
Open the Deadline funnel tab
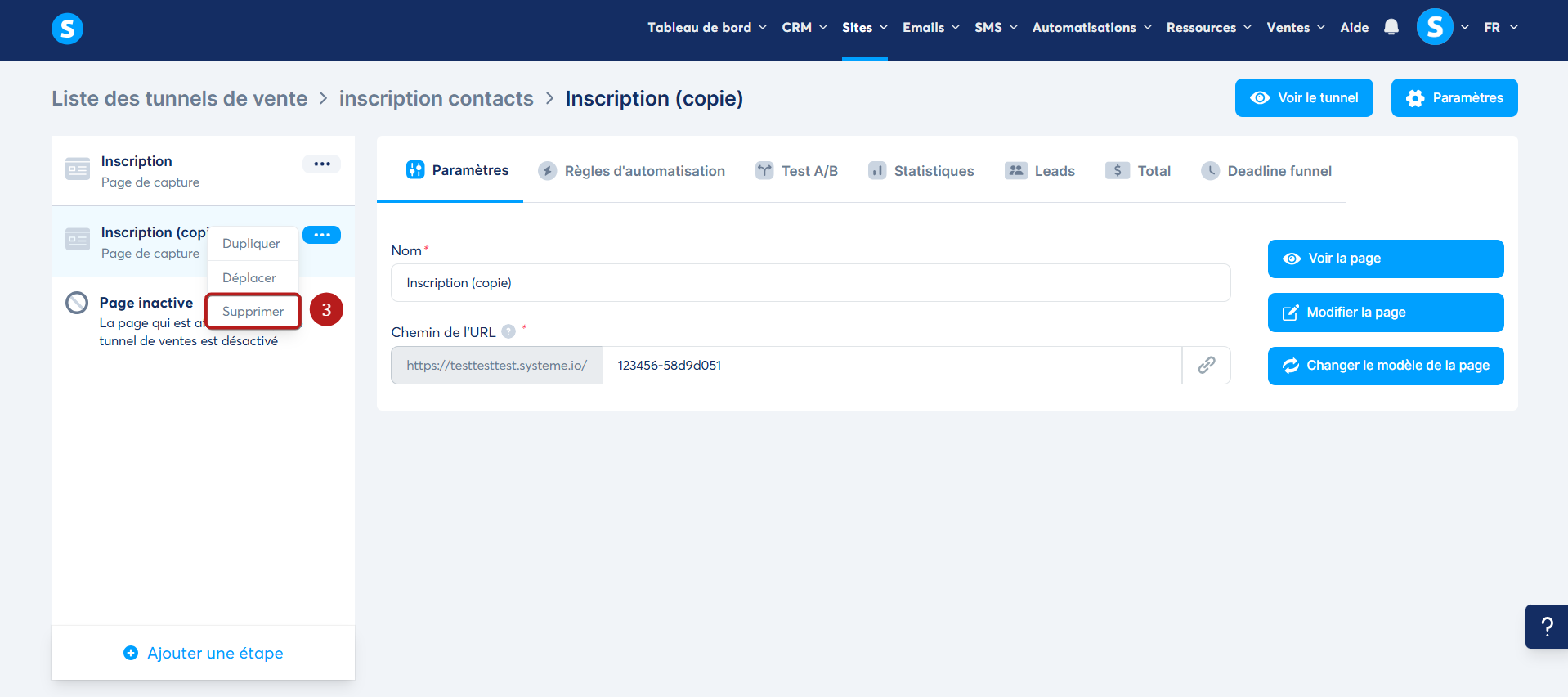1266,170
